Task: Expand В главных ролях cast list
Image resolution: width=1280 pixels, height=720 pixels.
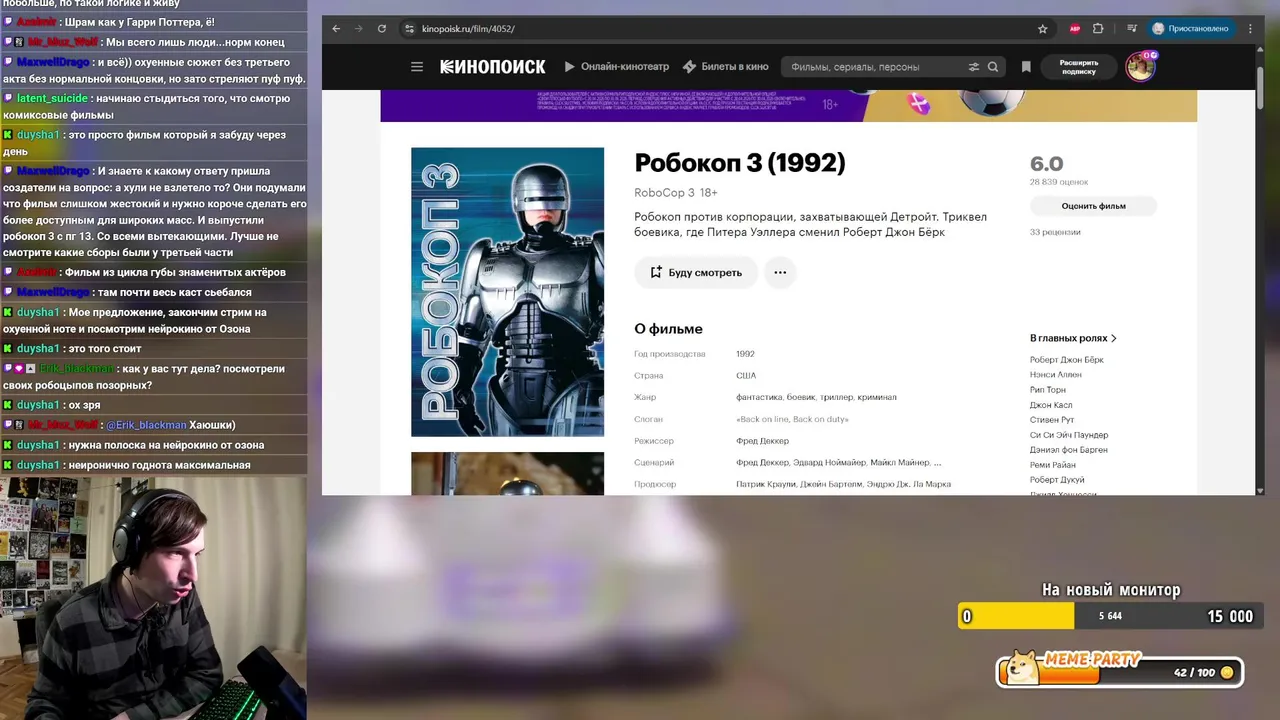Action: 1073,338
